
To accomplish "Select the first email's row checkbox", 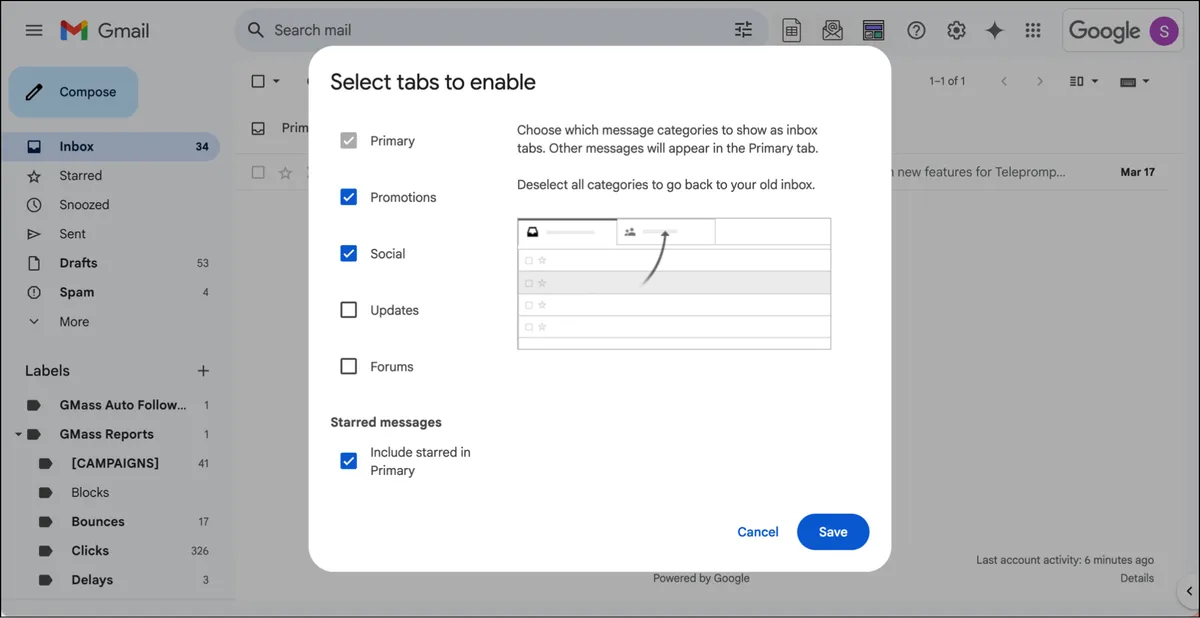I will click(258, 172).
